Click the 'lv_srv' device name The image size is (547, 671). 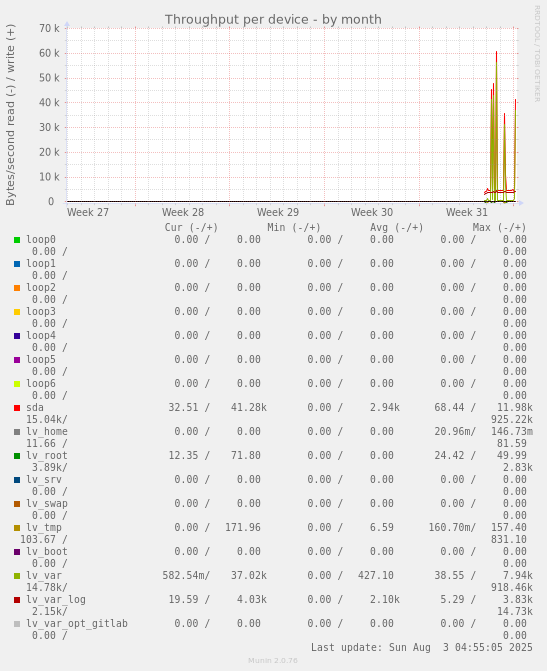(44, 480)
